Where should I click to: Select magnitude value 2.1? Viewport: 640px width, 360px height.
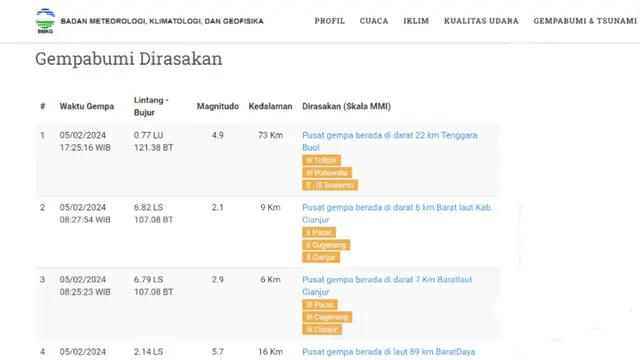point(218,207)
